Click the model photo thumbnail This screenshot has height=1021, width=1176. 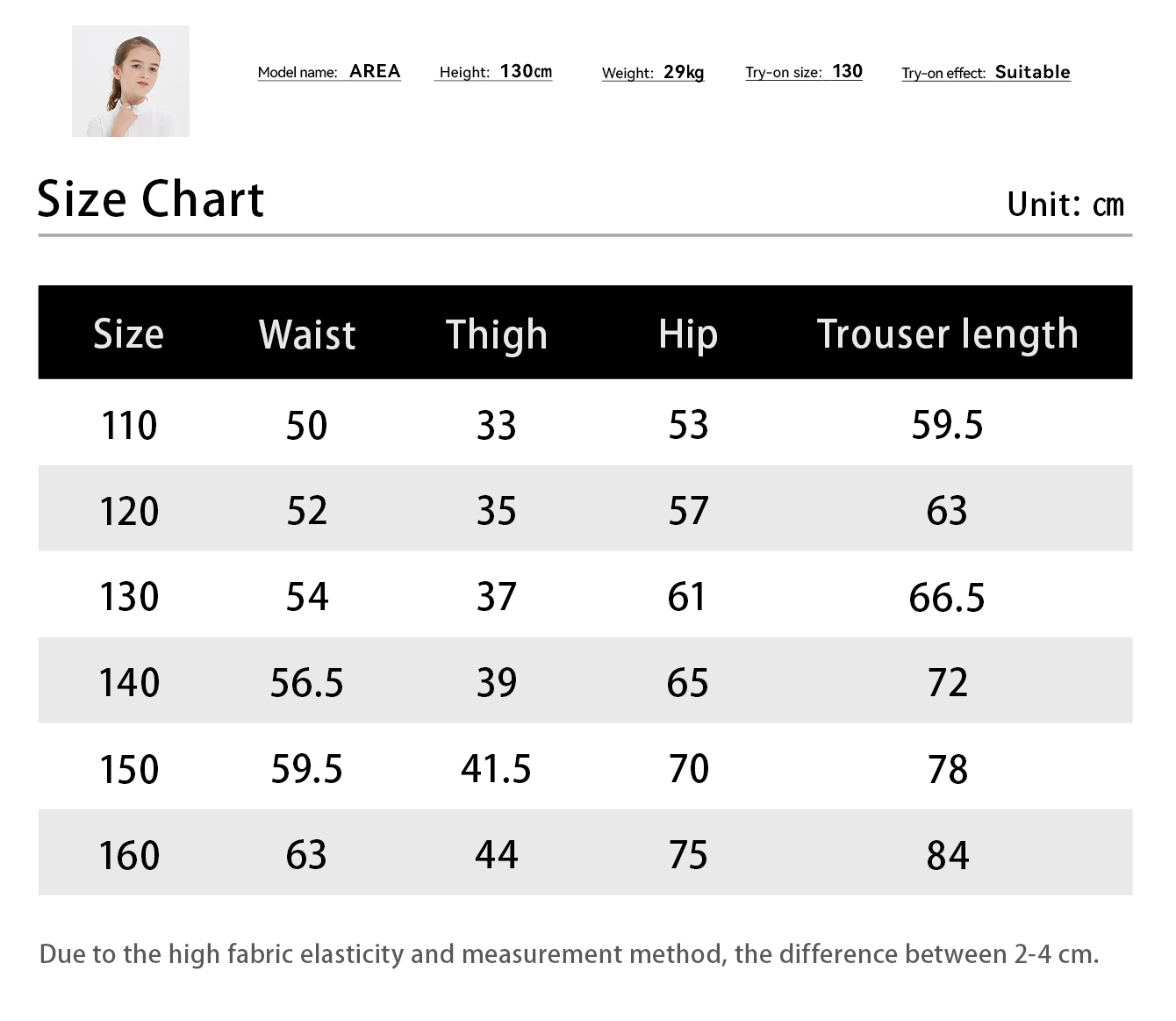point(131,81)
